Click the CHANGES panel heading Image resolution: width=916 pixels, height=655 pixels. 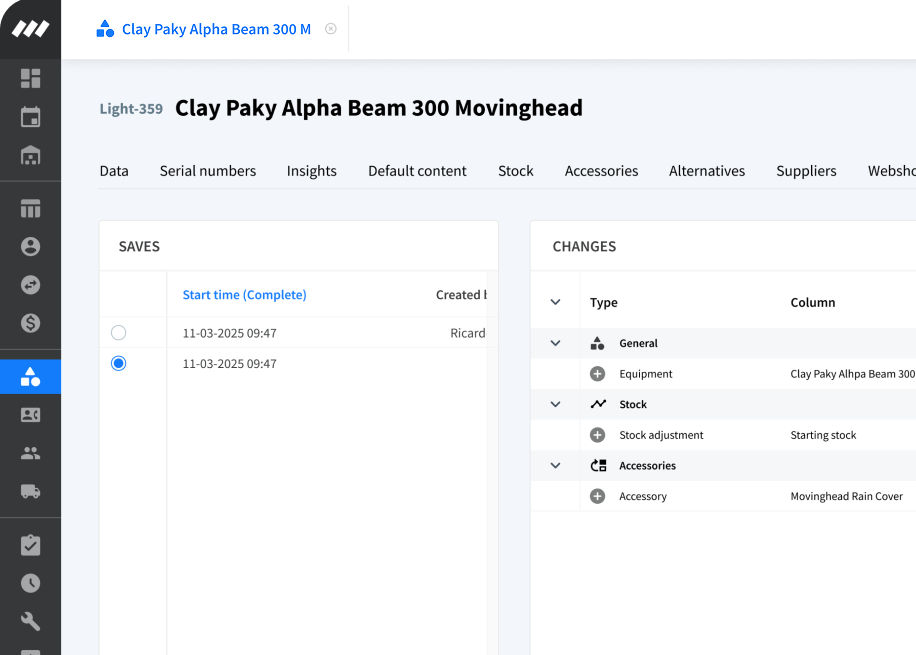pos(584,247)
